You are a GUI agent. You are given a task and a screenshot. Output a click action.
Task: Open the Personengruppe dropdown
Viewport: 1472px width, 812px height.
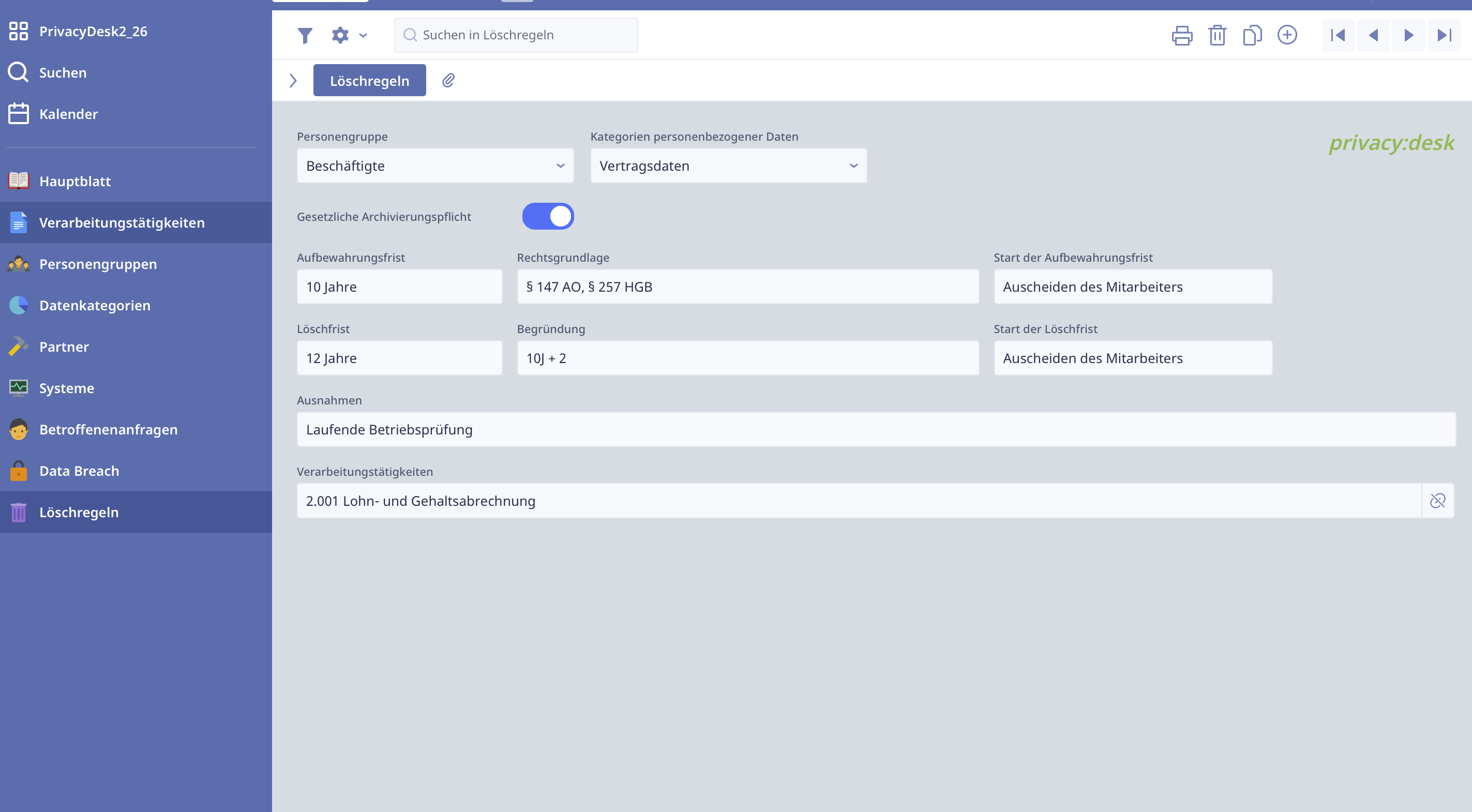pyautogui.click(x=435, y=166)
